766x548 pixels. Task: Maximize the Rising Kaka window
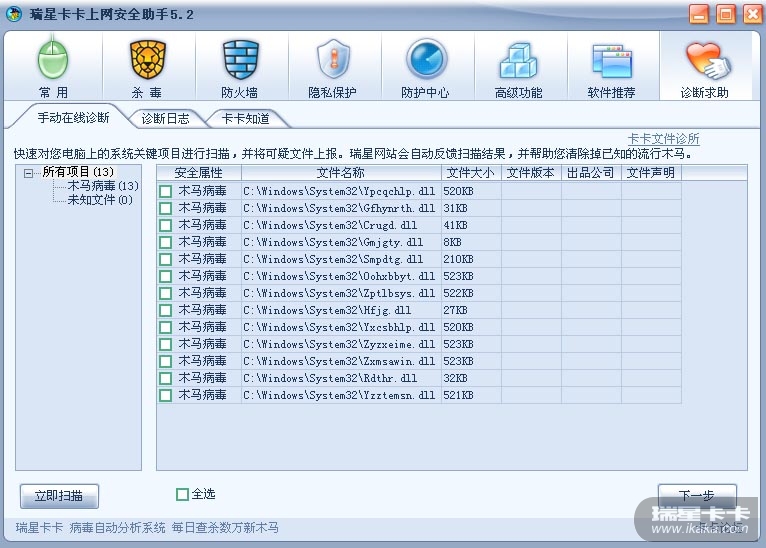[x=726, y=14]
